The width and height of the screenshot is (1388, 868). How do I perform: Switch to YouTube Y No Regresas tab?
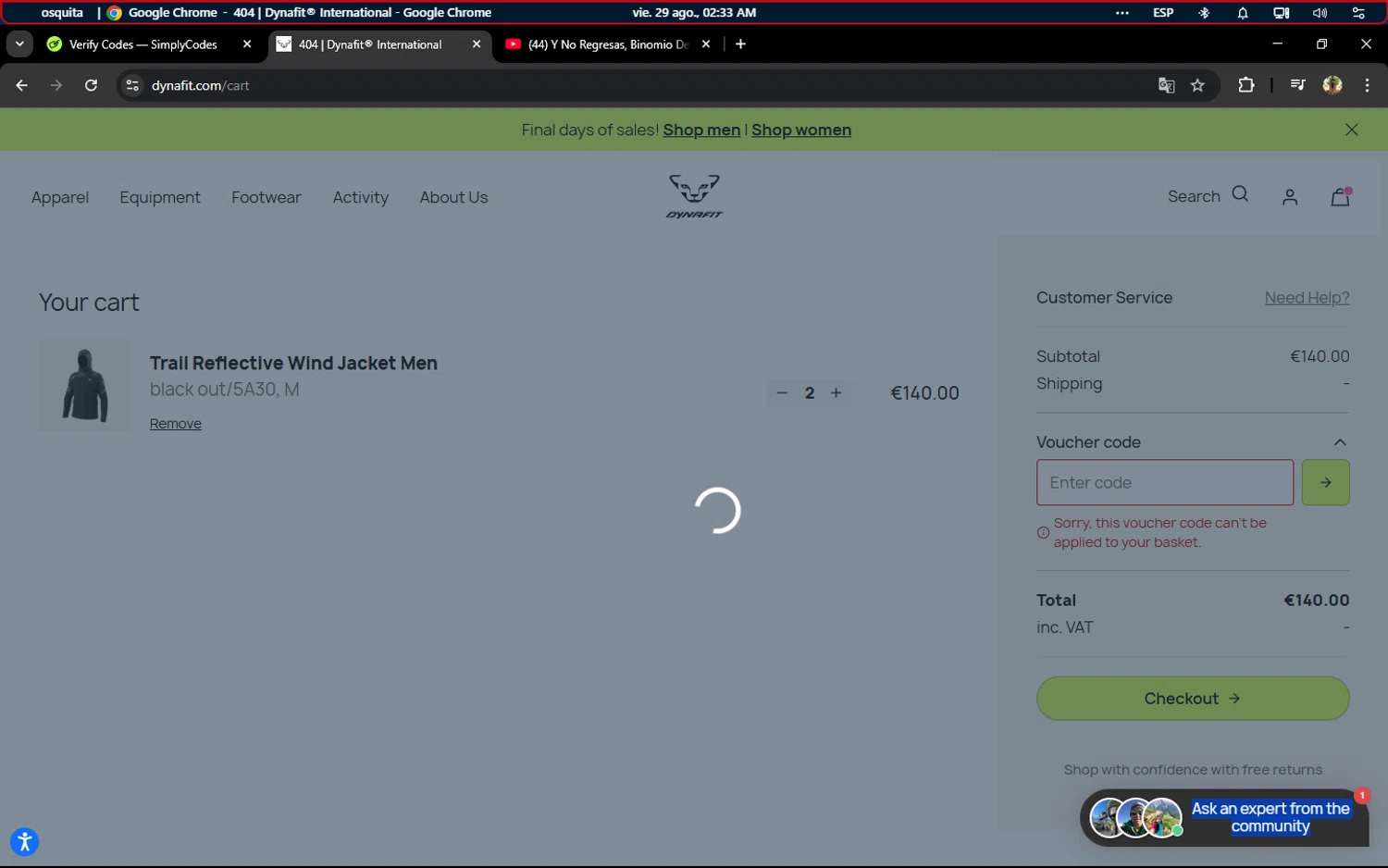point(608,44)
